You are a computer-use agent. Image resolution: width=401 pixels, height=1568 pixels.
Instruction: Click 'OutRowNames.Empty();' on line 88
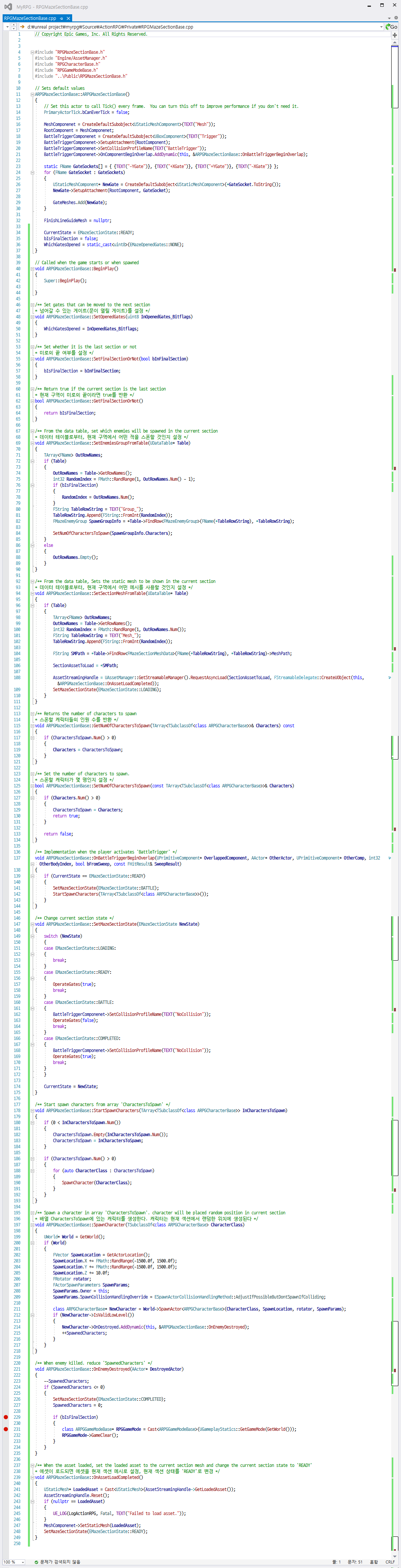(76, 557)
